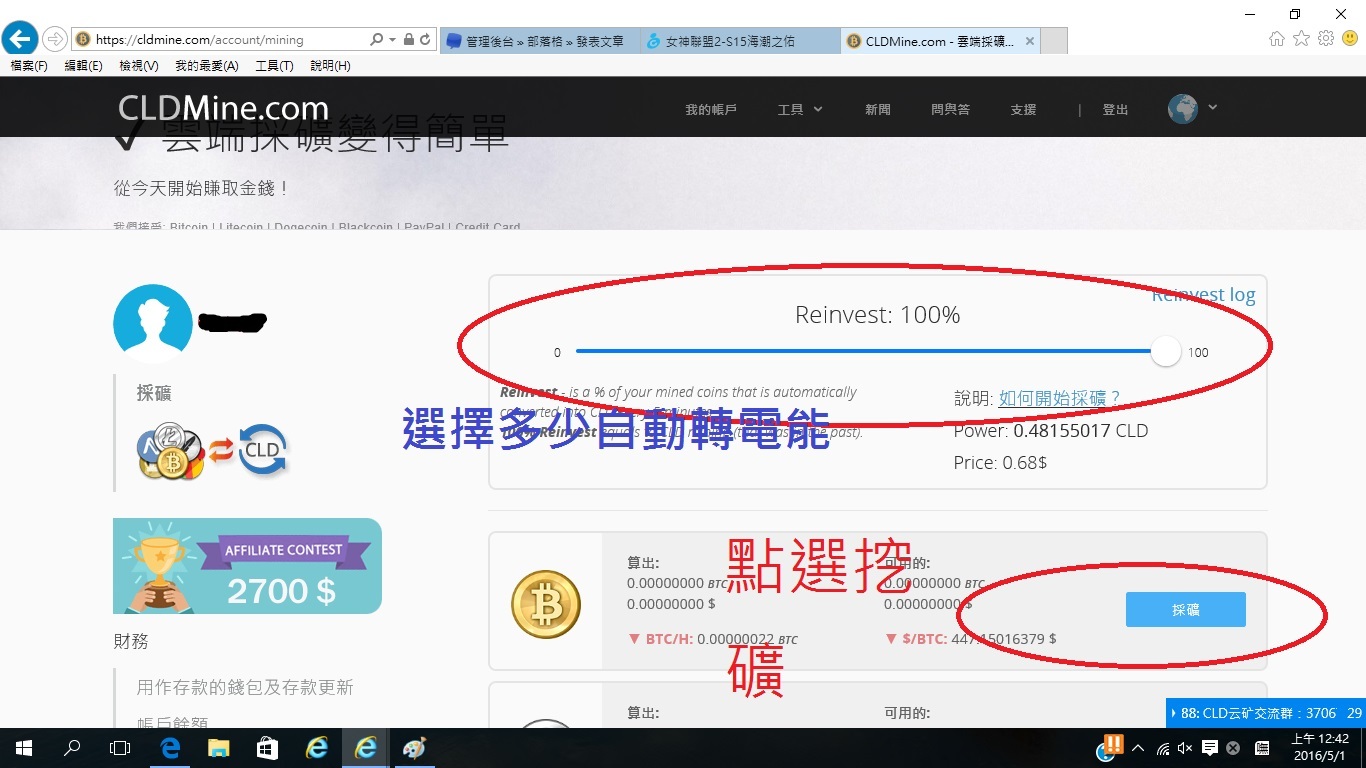Open Favorites with the star icon
Image resolution: width=1366 pixels, height=768 pixels.
tap(1301, 39)
